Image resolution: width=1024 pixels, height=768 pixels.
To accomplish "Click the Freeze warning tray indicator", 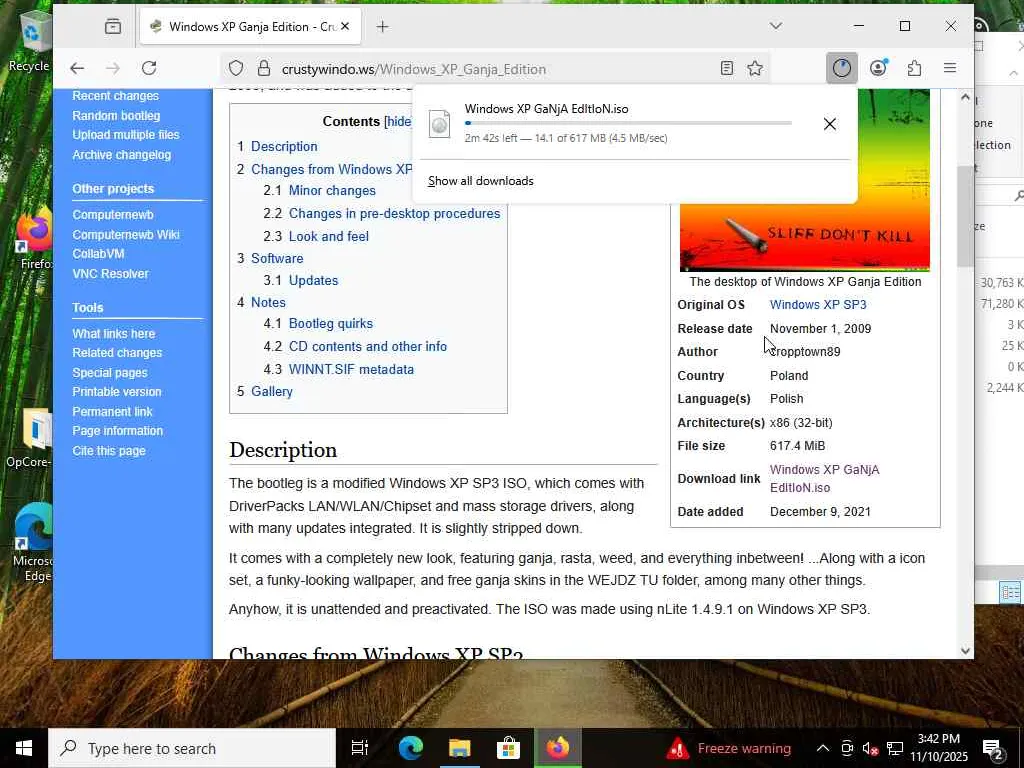I will tap(729, 748).
